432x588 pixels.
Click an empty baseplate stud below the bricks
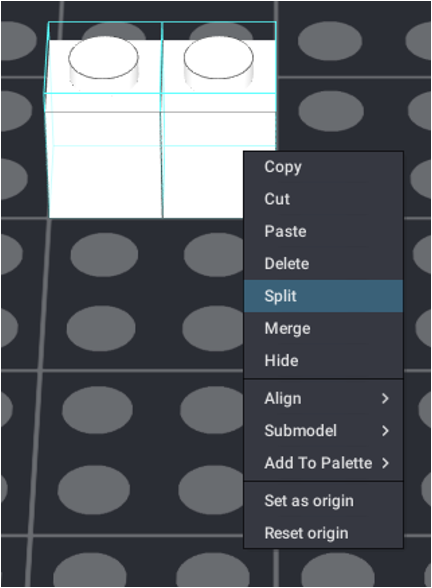pos(104,255)
